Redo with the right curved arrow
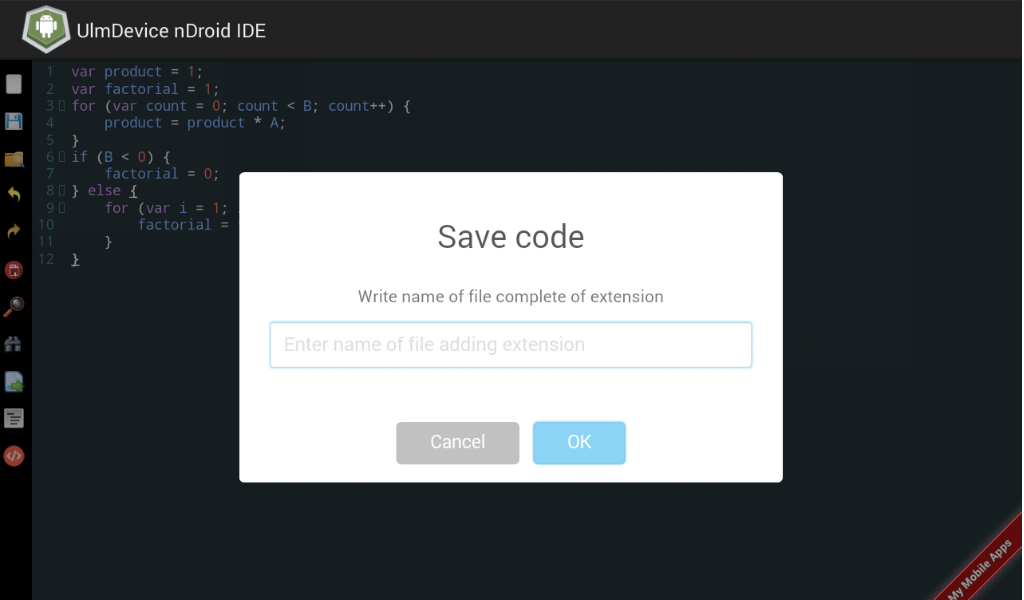 [x=14, y=231]
